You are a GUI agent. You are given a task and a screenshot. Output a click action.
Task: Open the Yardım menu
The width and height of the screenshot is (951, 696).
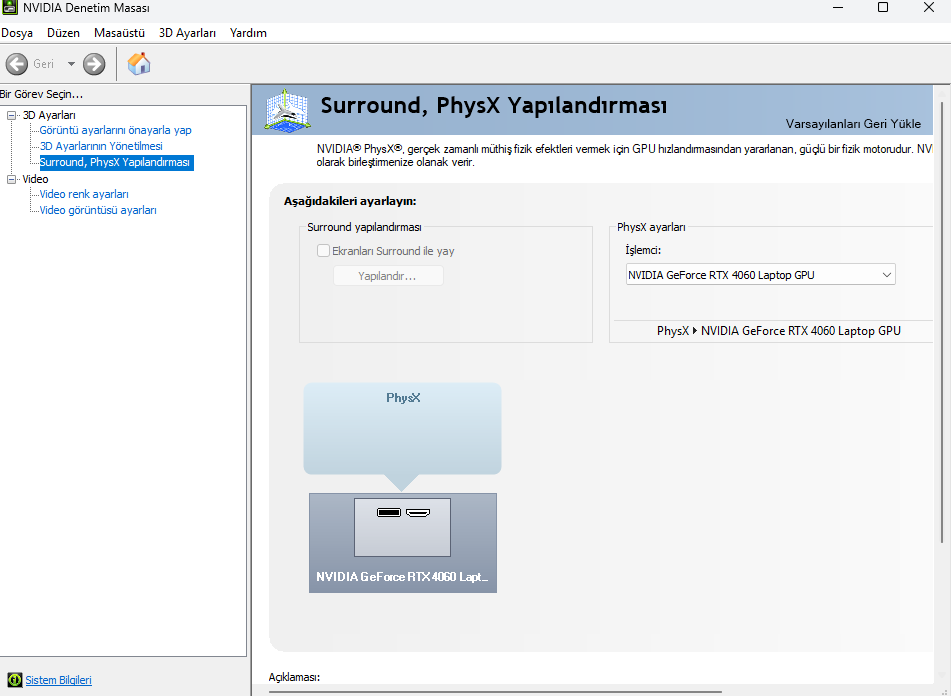(248, 33)
